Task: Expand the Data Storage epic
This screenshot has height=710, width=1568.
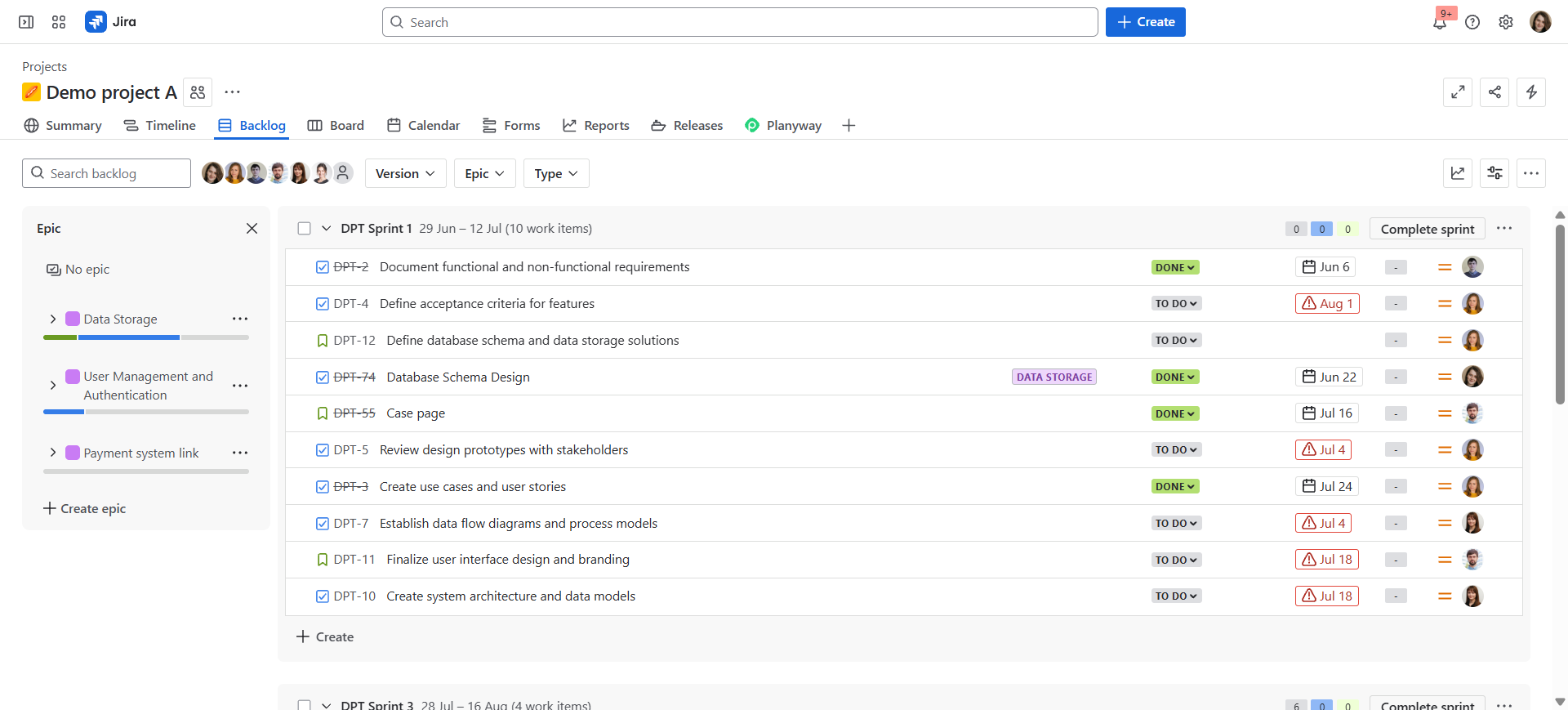Action: [x=53, y=319]
